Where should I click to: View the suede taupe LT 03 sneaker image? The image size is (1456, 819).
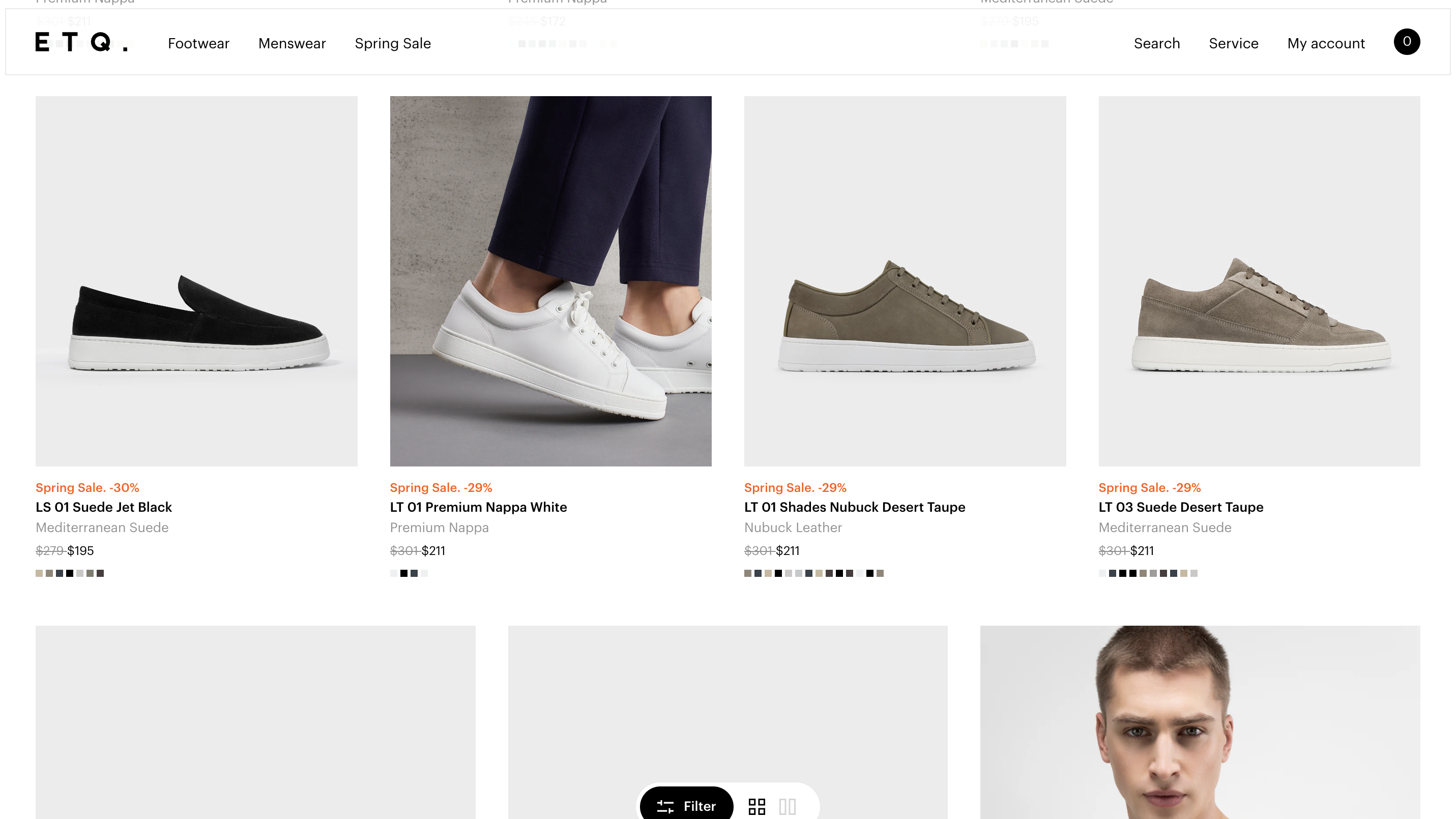1259,281
